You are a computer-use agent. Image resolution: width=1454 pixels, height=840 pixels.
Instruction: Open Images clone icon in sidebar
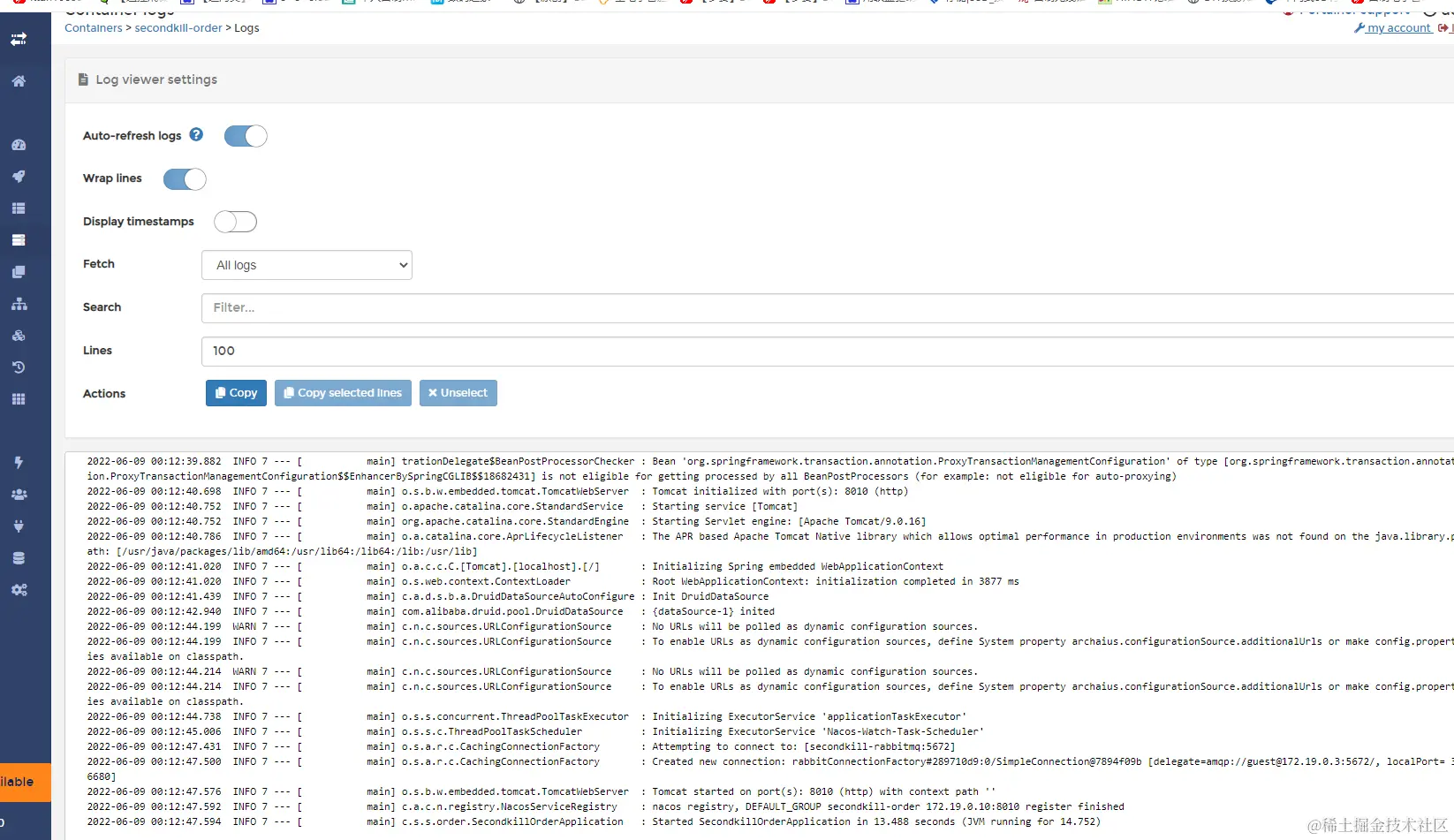(x=19, y=272)
